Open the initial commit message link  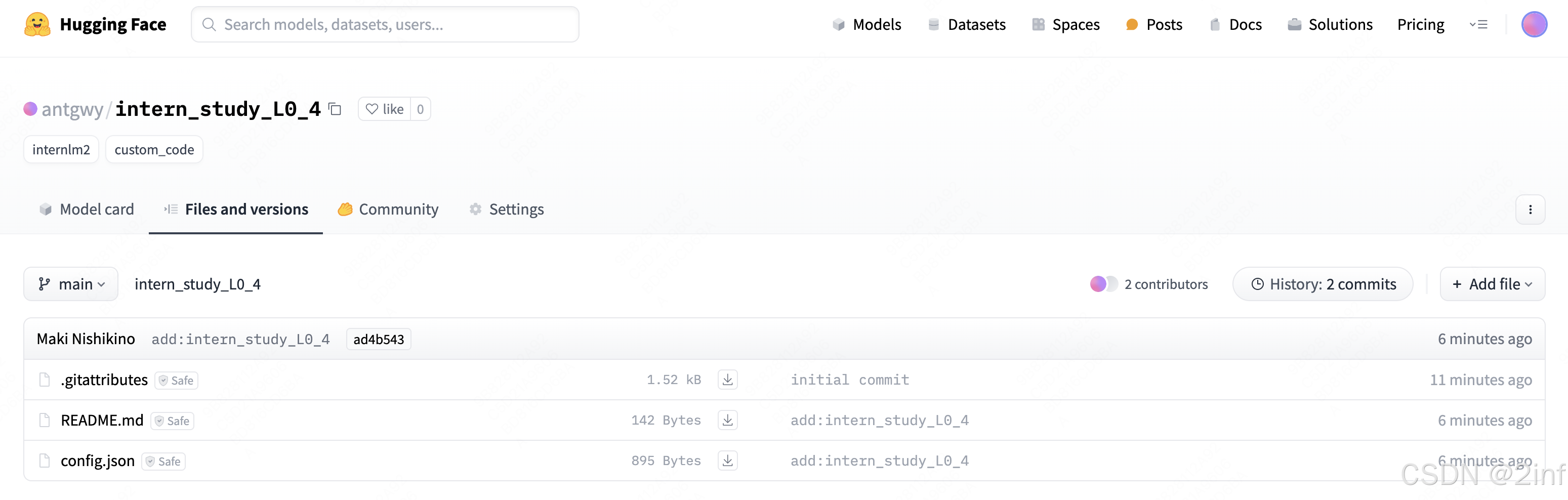tap(850, 380)
